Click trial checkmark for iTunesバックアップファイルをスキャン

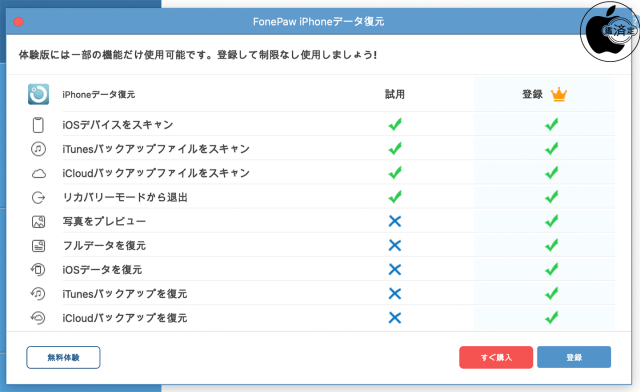pyautogui.click(x=395, y=148)
